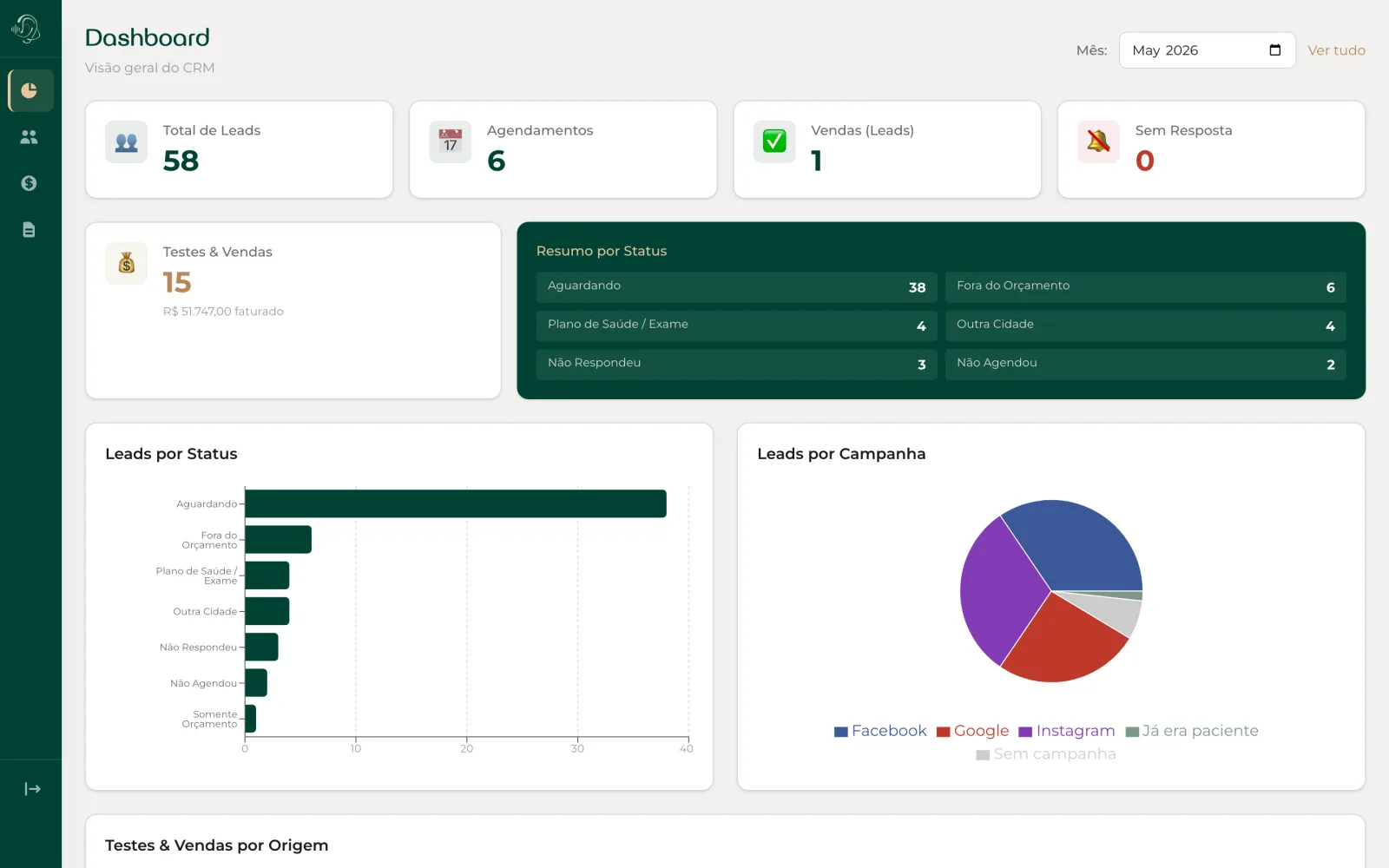Toggle Instagram in the pie legend
1389x868 pixels.
(x=1067, y=731)
